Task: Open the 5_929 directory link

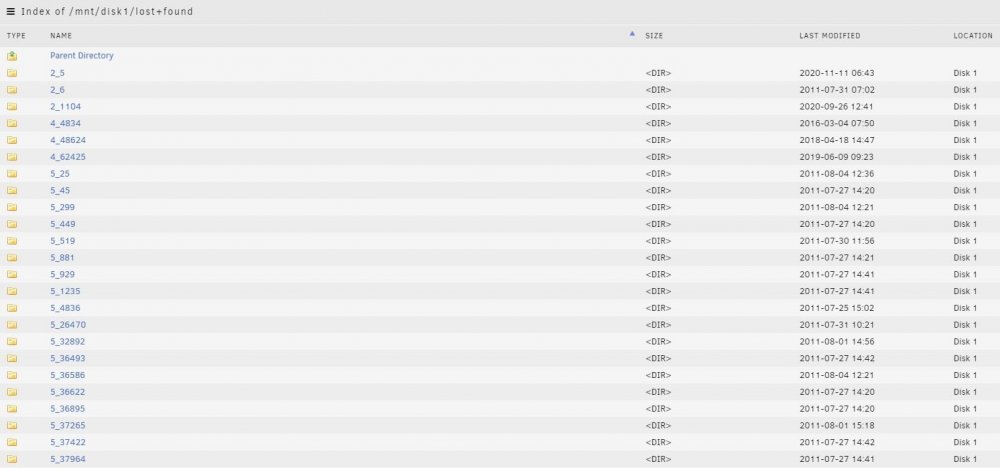Action: coord(62,275)
